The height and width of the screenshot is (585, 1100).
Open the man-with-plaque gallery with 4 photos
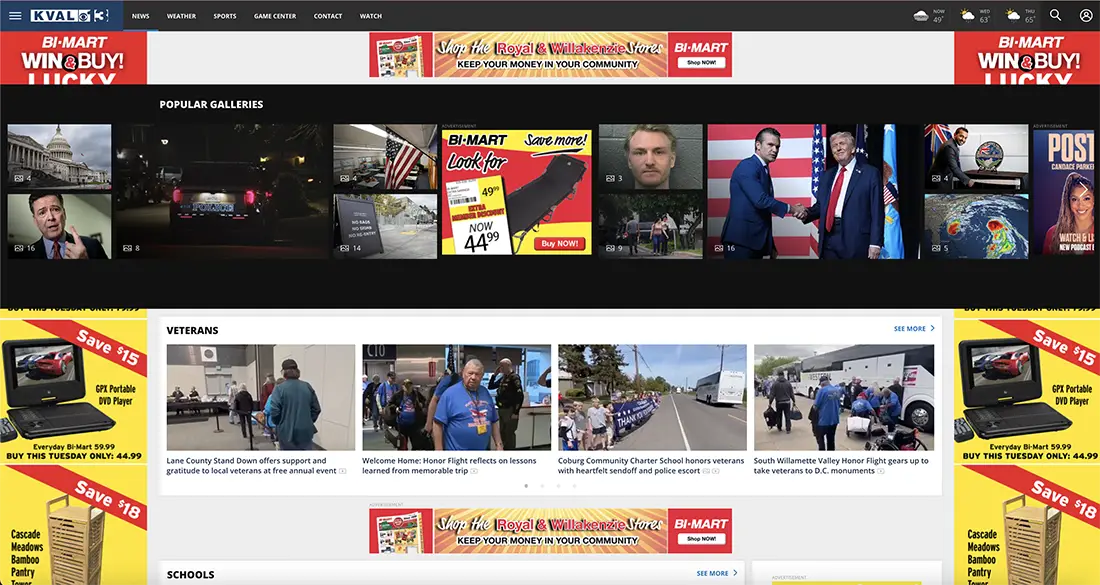[977, 156]
